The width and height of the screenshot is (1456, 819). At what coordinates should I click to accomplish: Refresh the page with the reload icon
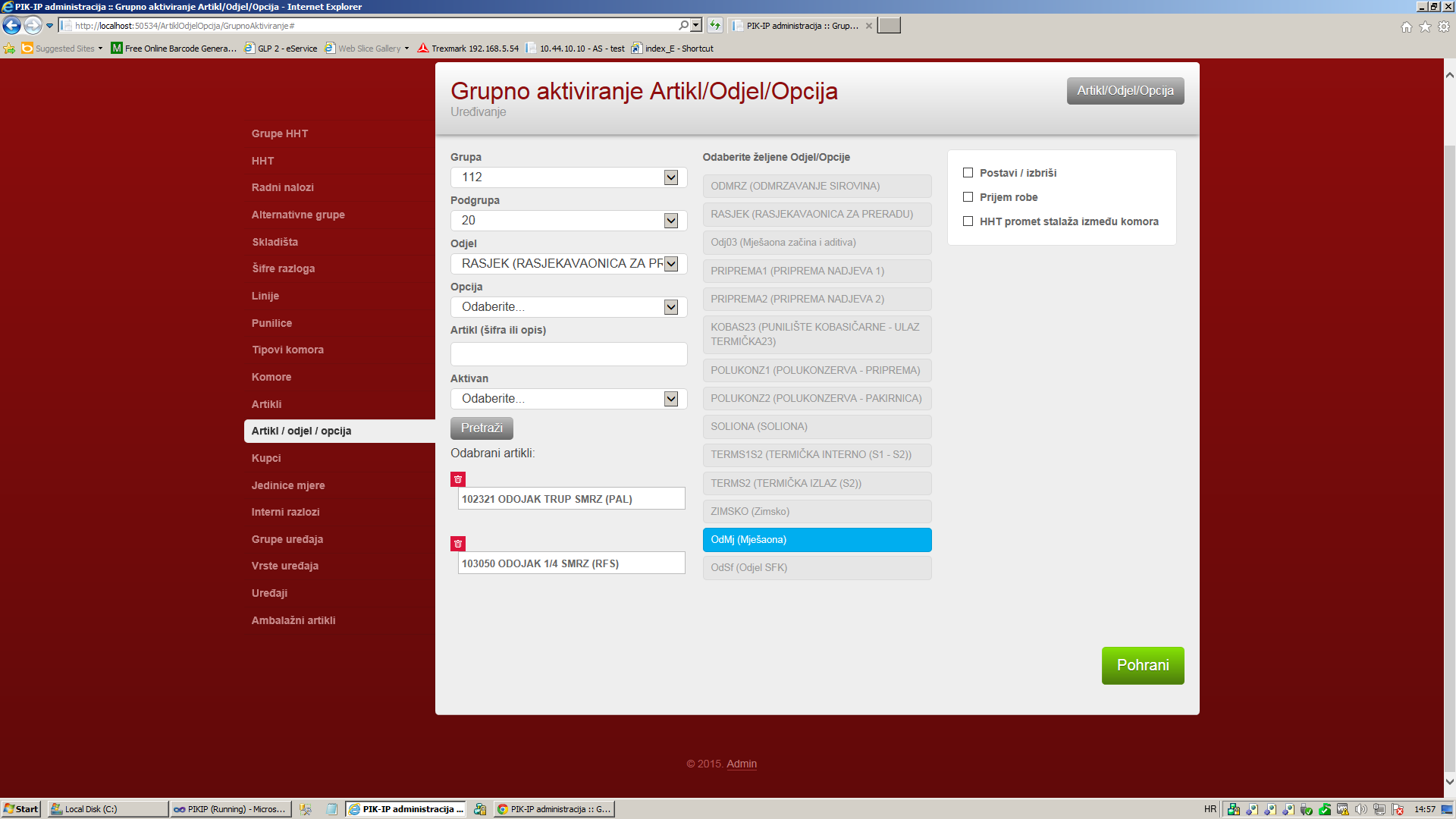coord(714,26)
